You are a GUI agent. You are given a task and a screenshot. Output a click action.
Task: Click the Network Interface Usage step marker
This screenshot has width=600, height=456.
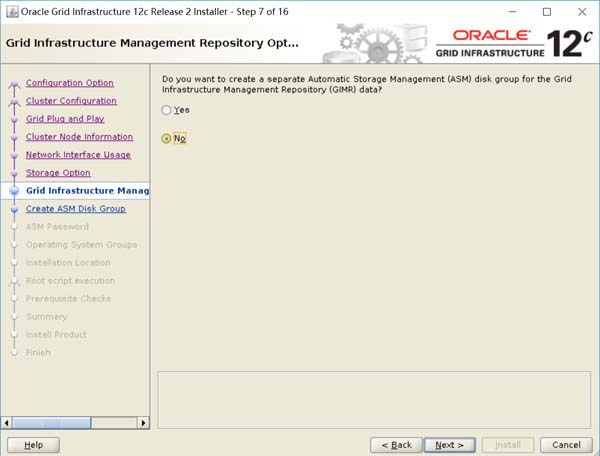(x=15, y=155)
